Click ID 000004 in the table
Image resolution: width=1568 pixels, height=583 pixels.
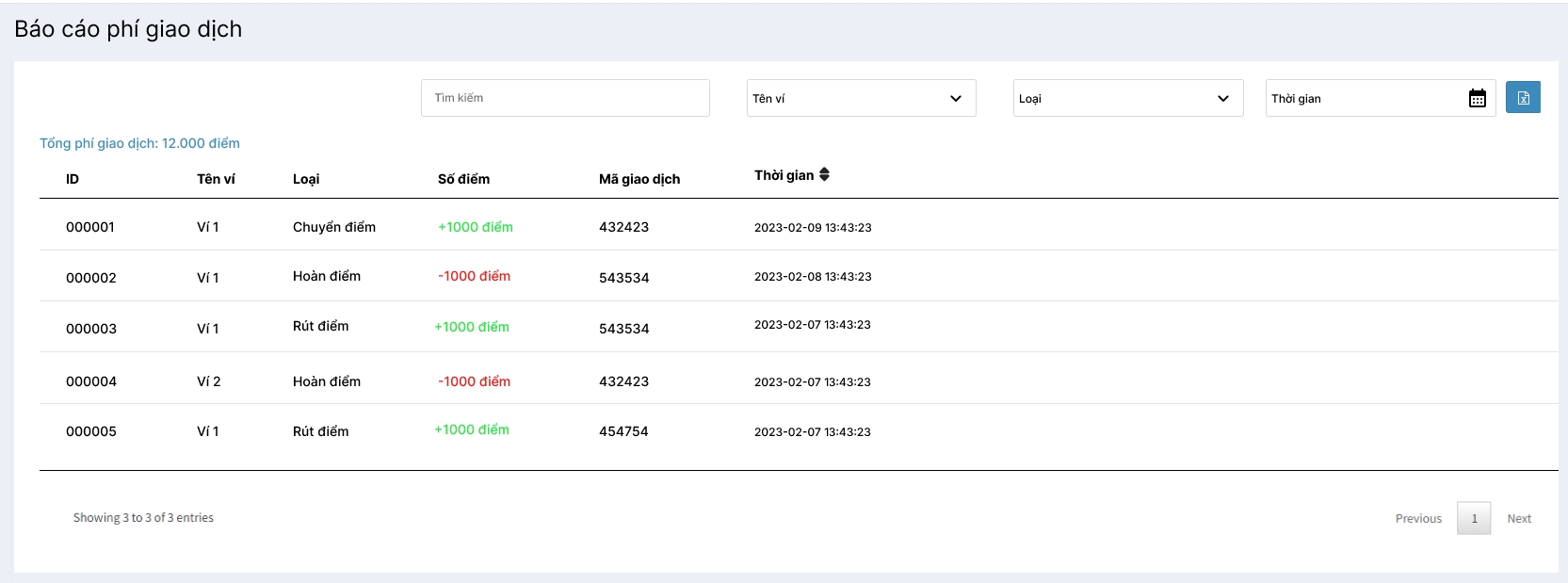(91, 381)
